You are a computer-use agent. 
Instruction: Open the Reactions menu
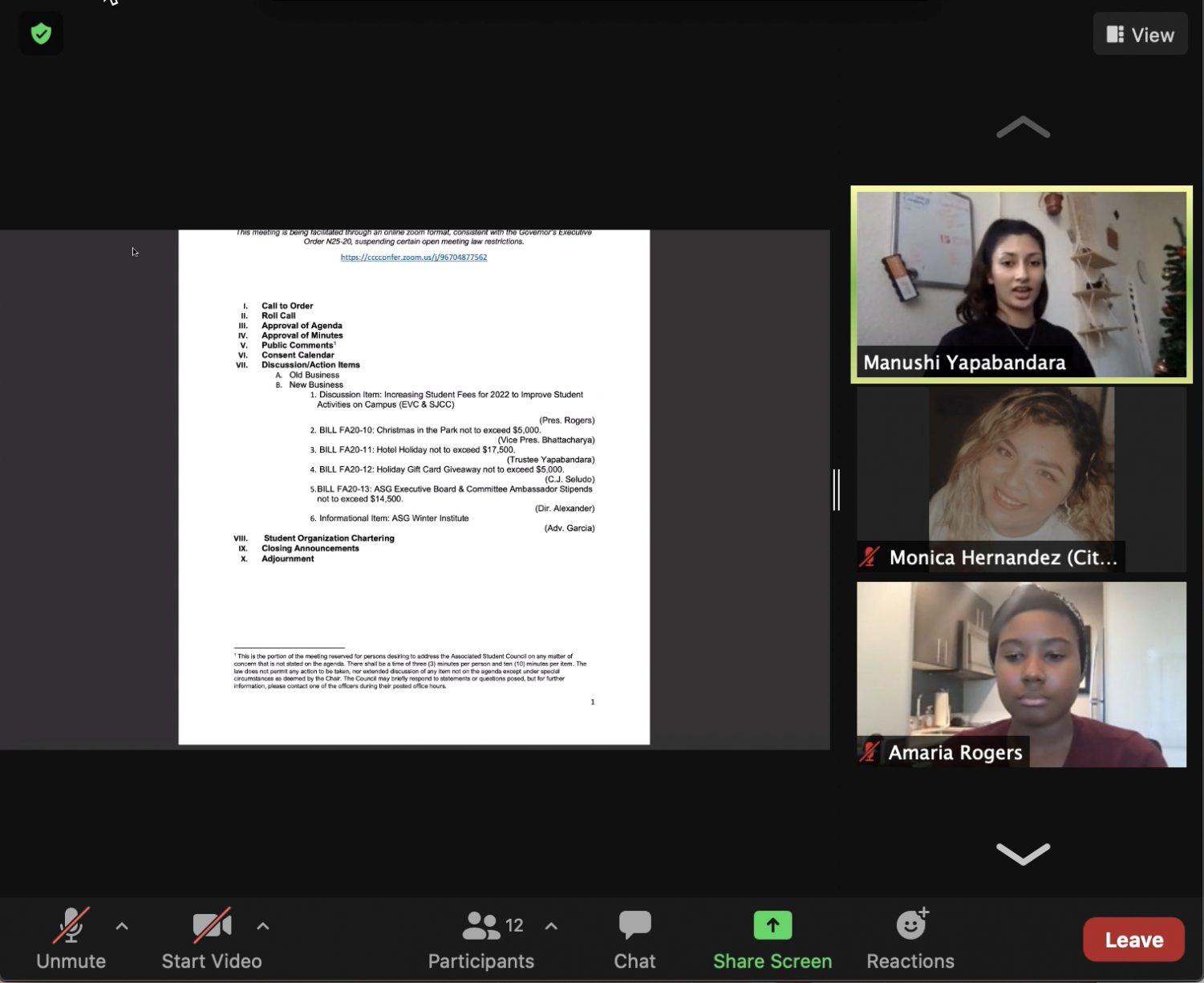pyautogui.click(x=910, y=939)
